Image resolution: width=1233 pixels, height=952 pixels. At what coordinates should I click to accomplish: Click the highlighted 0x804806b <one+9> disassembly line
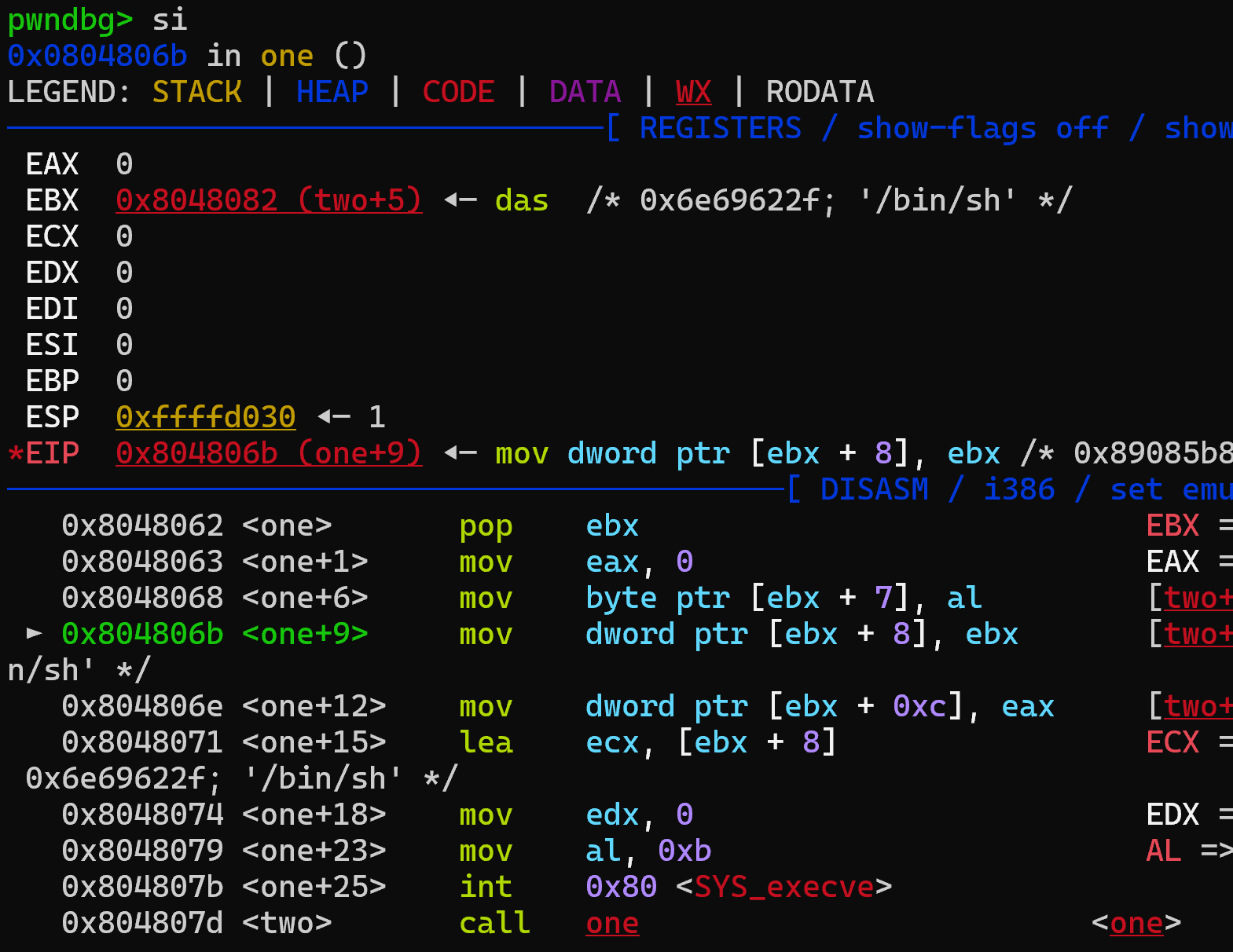tap(215, 634)
